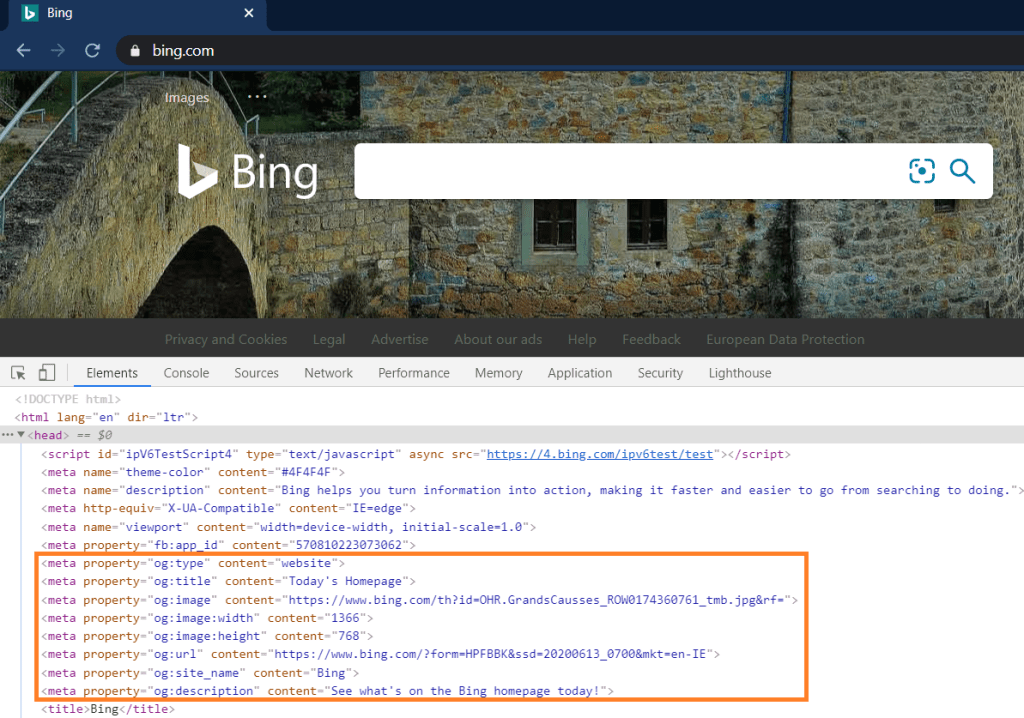Click the ipv6test script source URL
1024x718 pixels.
pyautogui.click(x=600, y=454)
